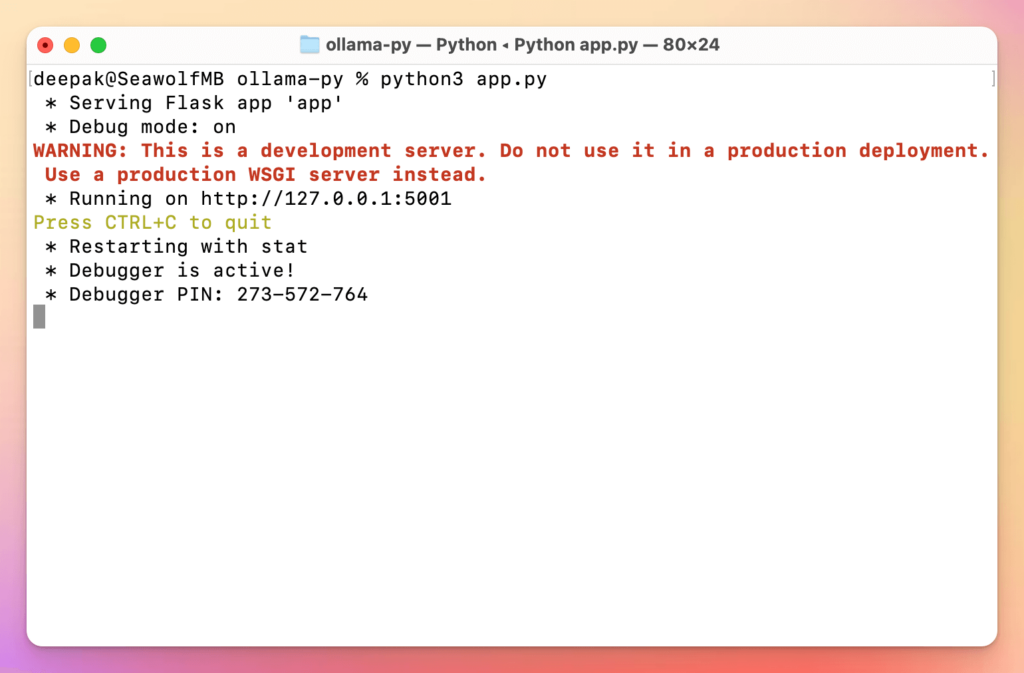Click the folder icon in the title bar
Viewport: 1024px width, 673px height.
pyautogui.click(x=310, y=45)
